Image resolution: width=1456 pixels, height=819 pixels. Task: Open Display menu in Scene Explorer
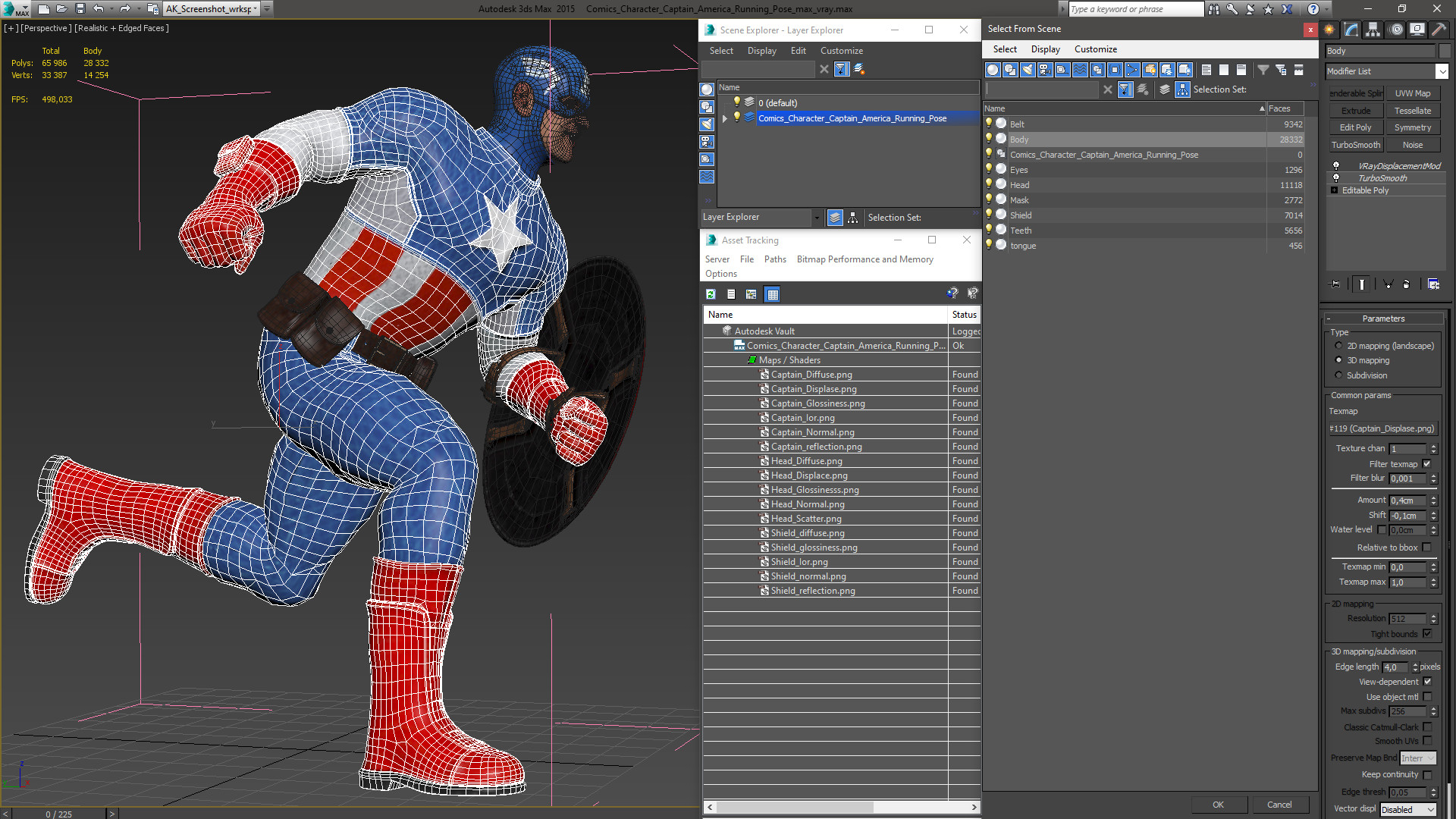761,51
